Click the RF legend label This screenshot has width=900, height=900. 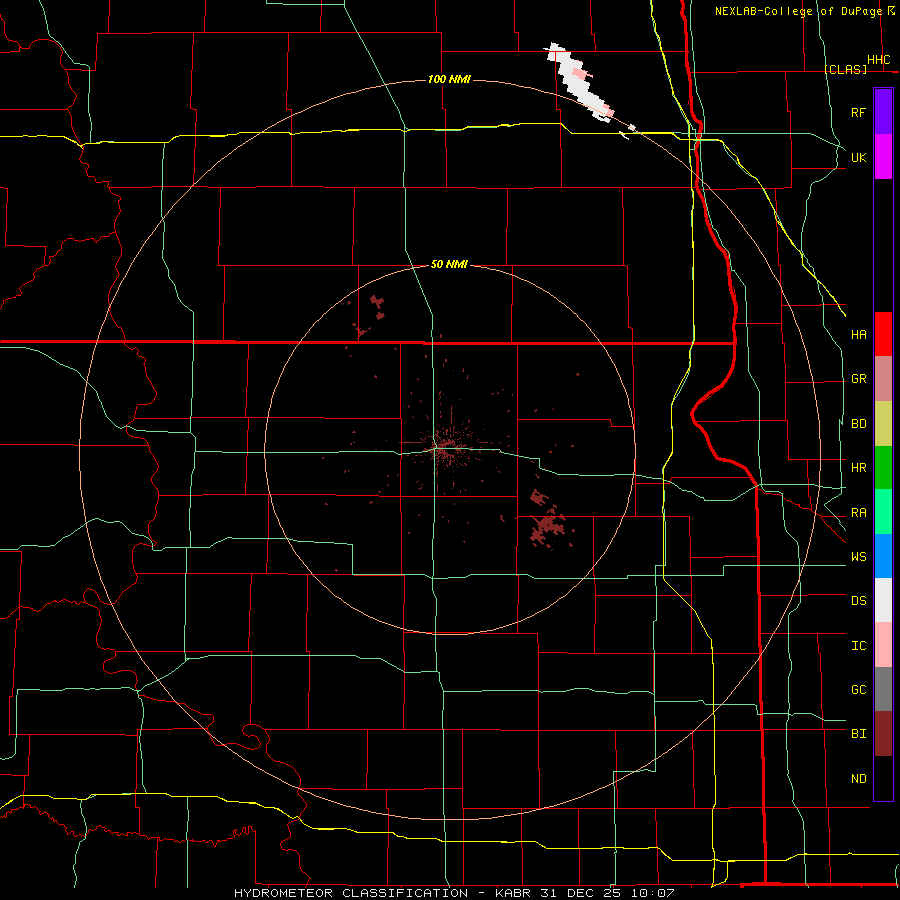[859, 112]
